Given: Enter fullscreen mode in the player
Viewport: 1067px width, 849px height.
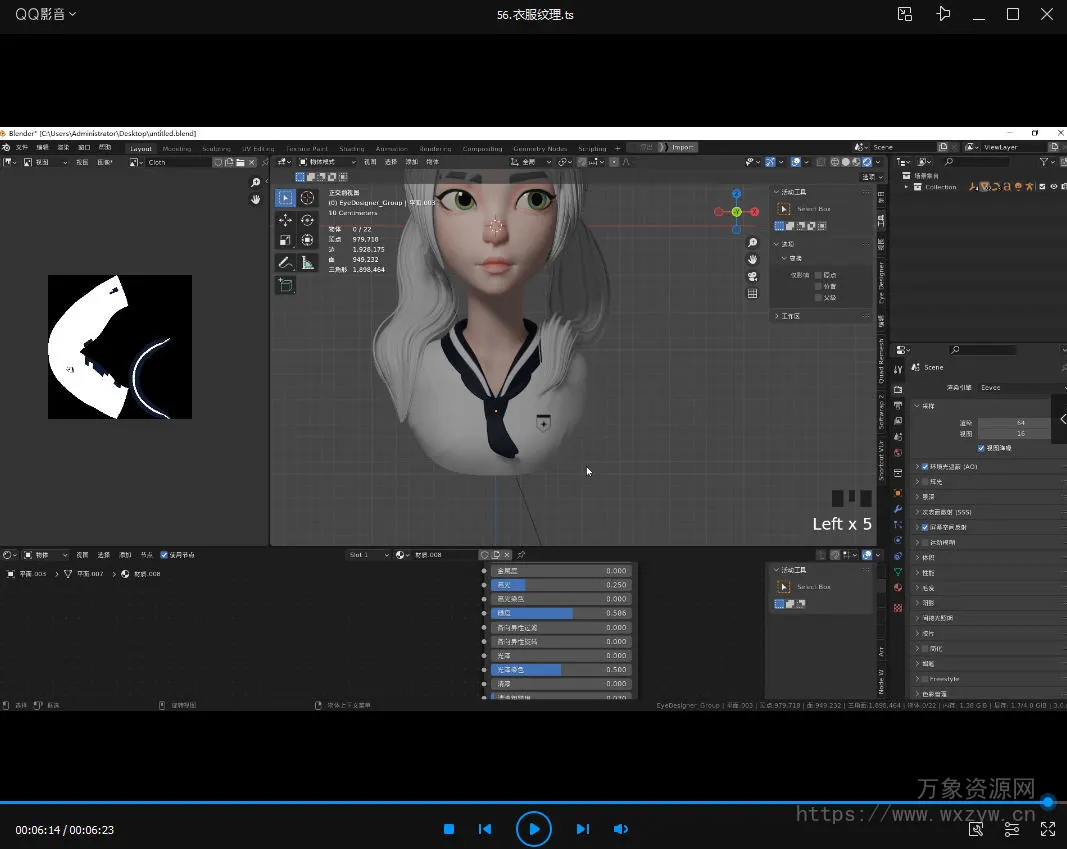Looking at the screenshot, I should point(1048,829).
